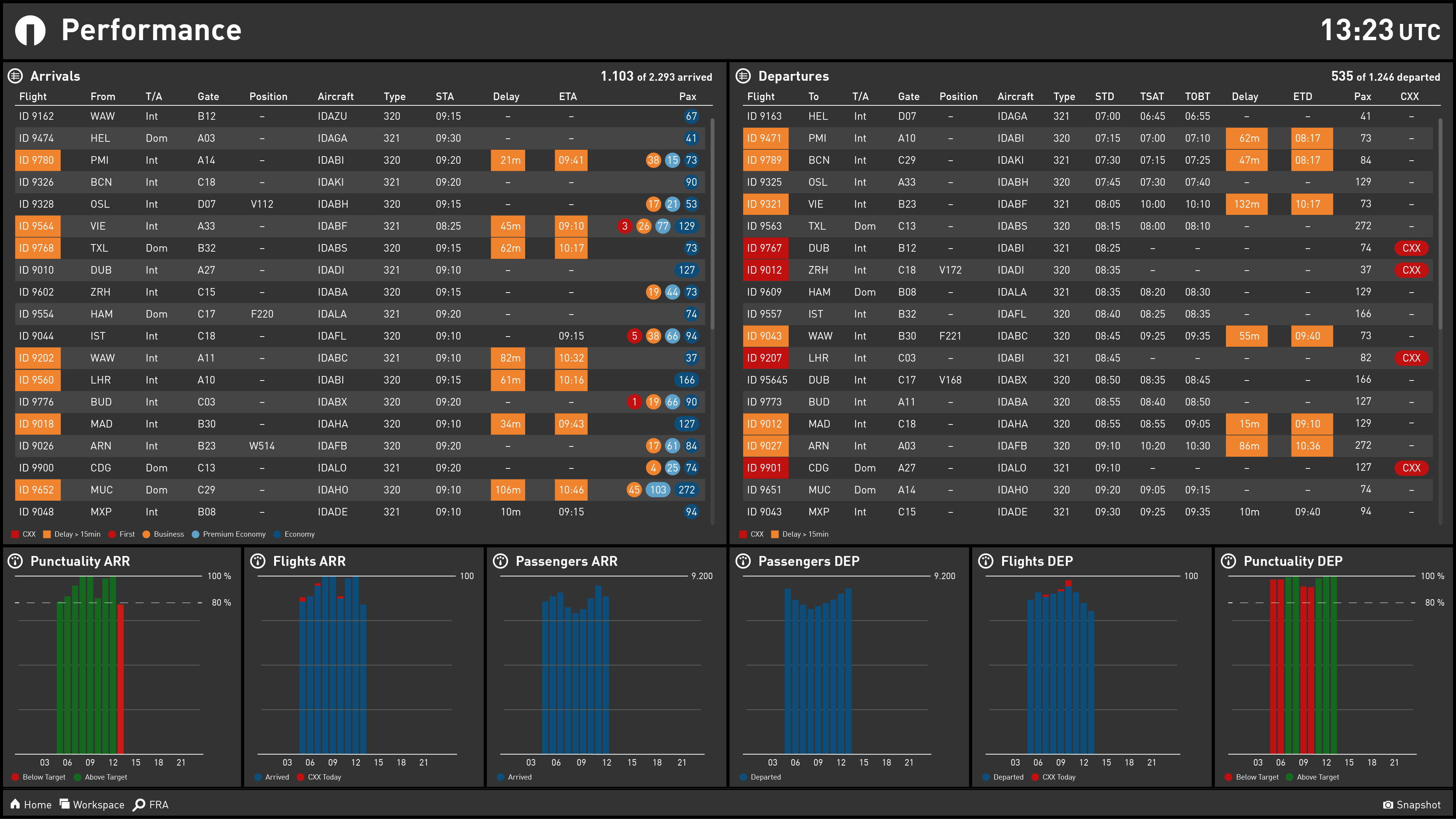This screenshot has width=1456, height=819.
Task: Open the FRA airport search
Action: (151, 804)
